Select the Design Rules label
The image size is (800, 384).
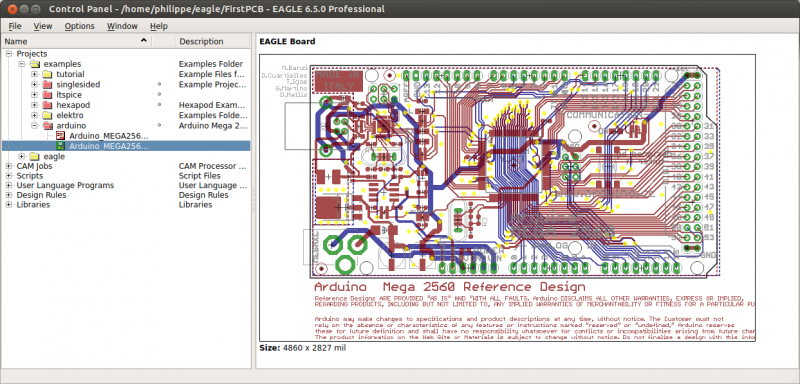(x=41, y=195)
